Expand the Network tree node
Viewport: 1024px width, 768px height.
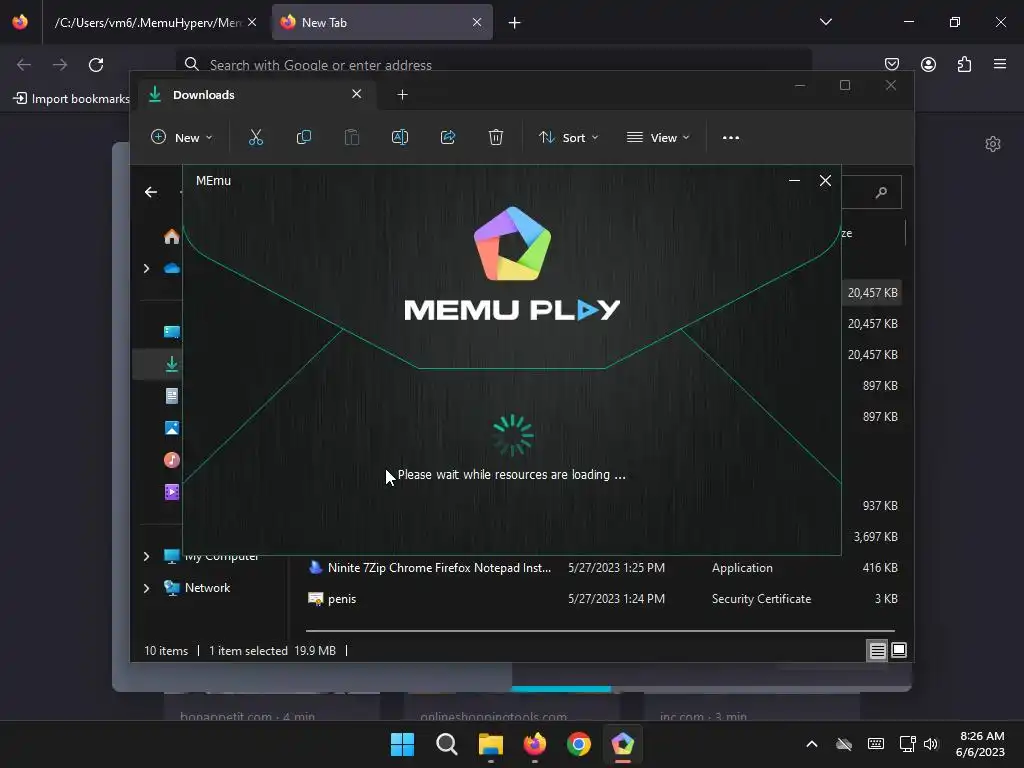tap(146, 588)
